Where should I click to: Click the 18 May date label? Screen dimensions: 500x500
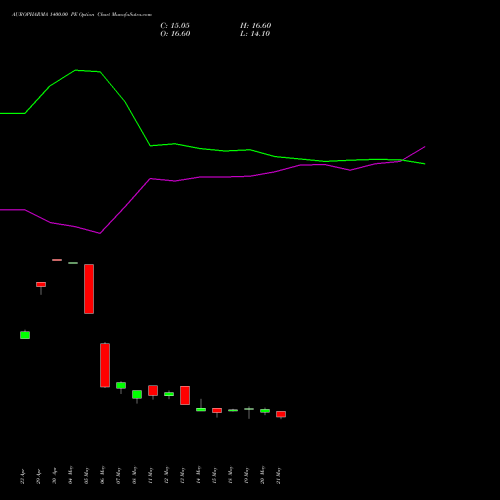coord(230,475)
